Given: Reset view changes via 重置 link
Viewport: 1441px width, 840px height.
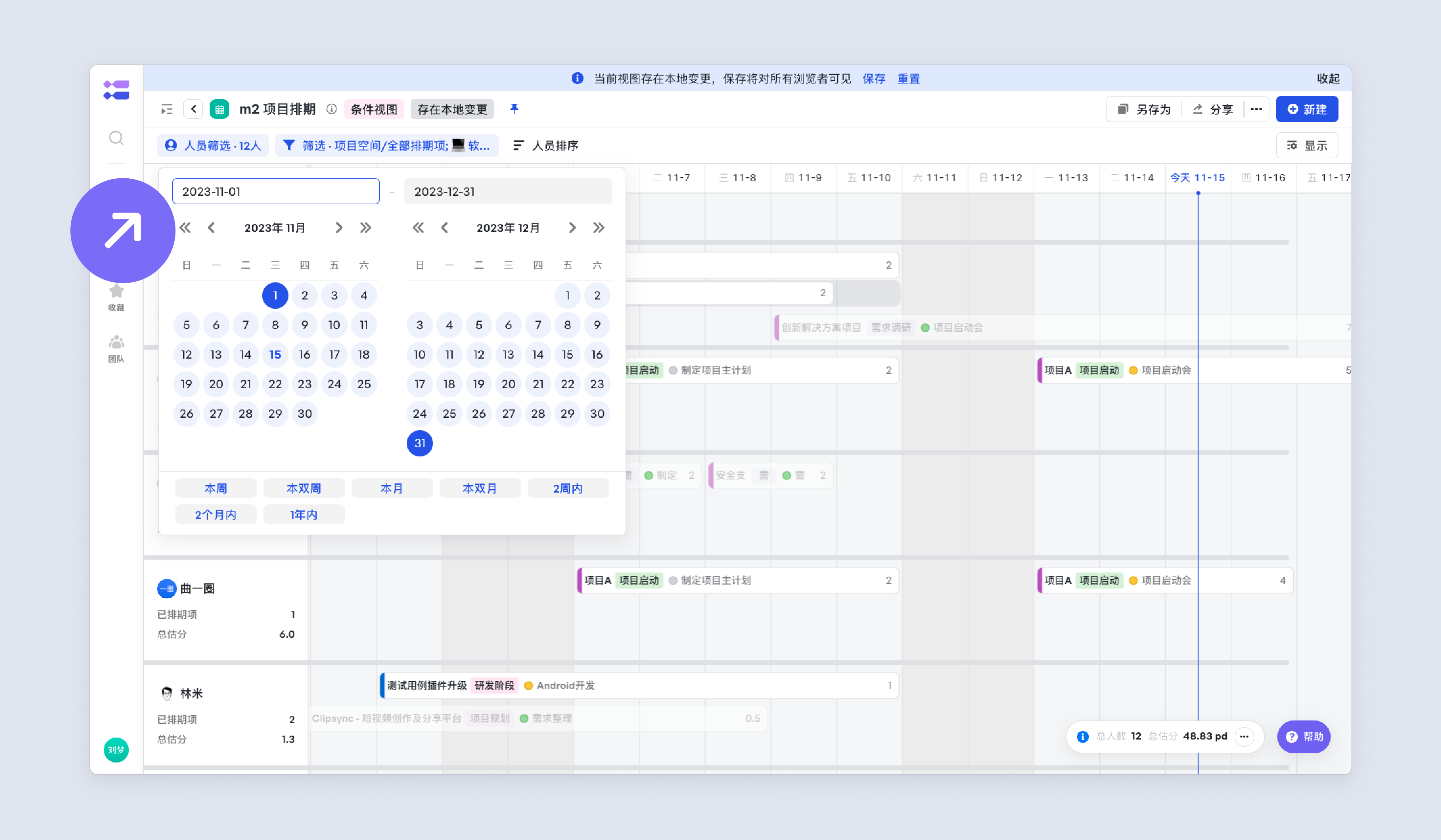Looking at the screenshot, I should click(909, 79).
